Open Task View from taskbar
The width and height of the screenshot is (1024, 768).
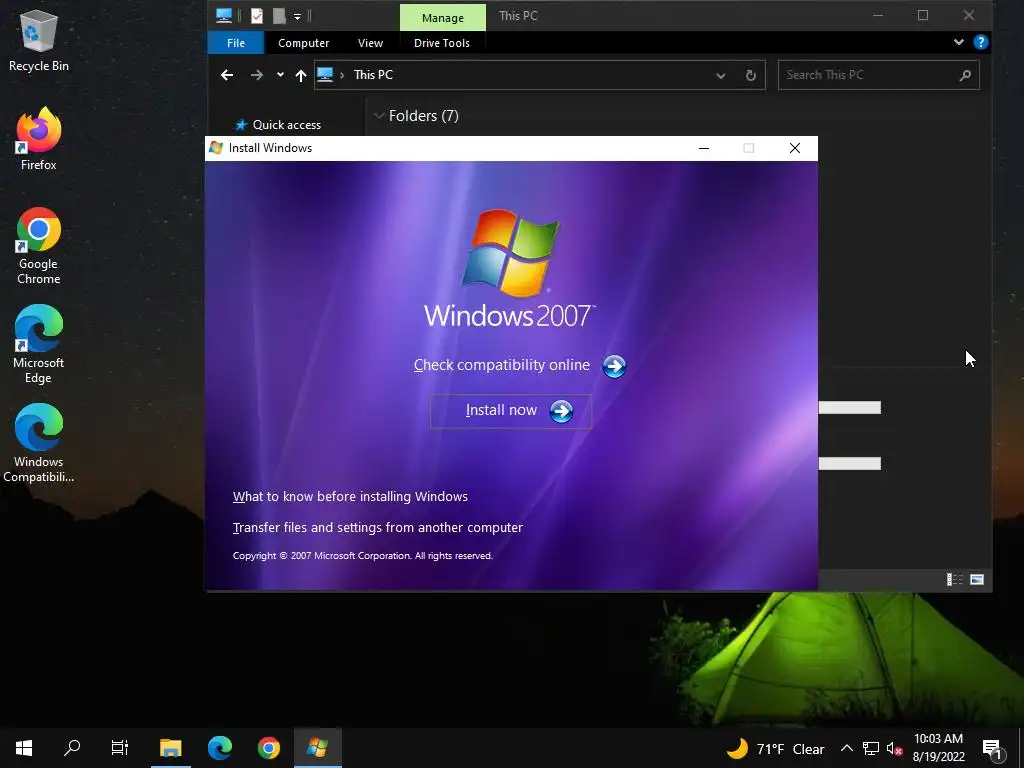[x=120, y=748]
